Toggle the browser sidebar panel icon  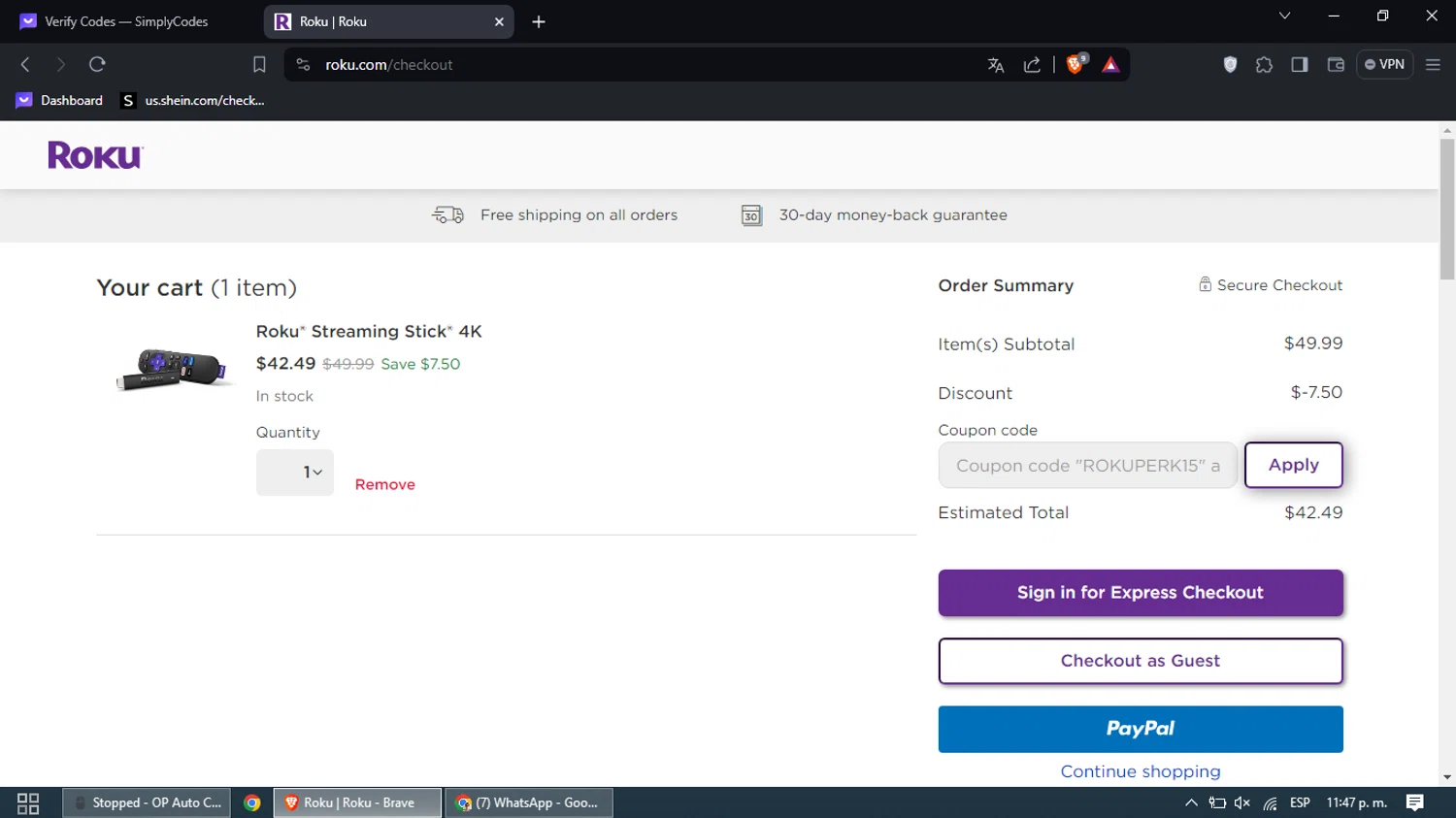coord(1300,65)
